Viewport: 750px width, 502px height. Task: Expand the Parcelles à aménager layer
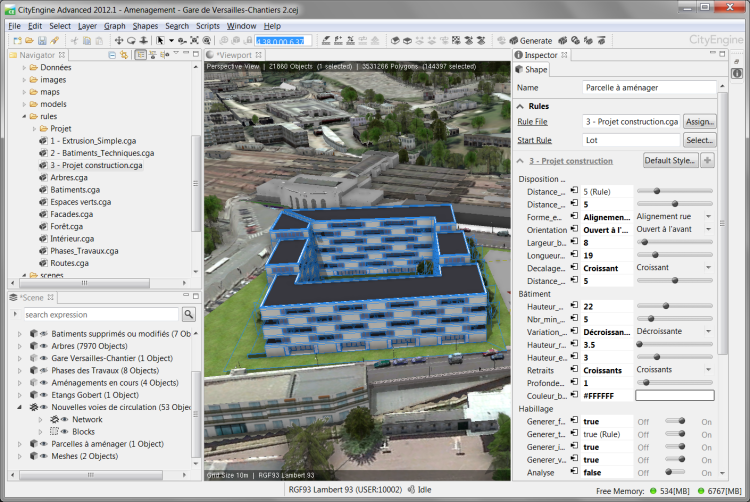click(x=20, y=444)
